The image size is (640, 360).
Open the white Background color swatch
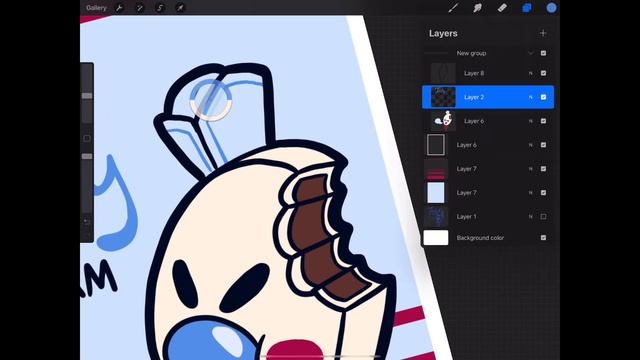(436, 238)
